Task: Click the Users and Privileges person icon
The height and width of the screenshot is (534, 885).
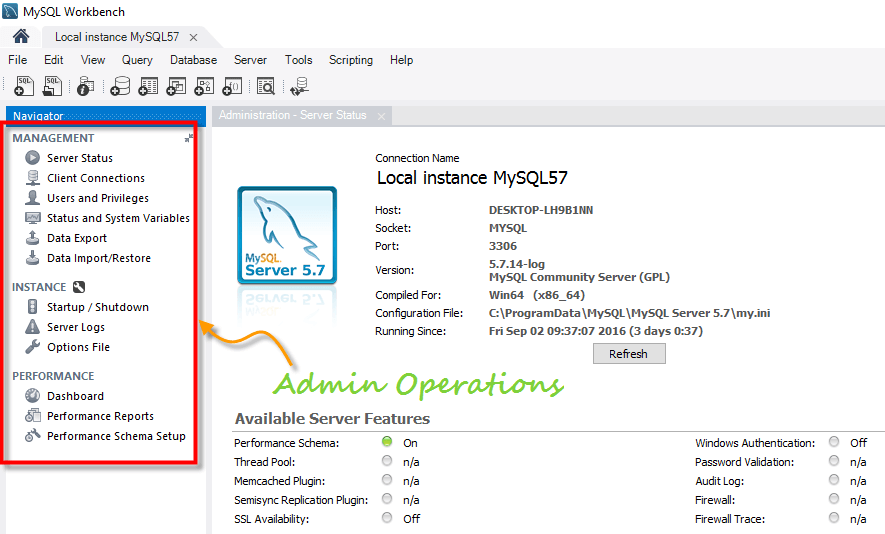Action: tap(33, 198)
